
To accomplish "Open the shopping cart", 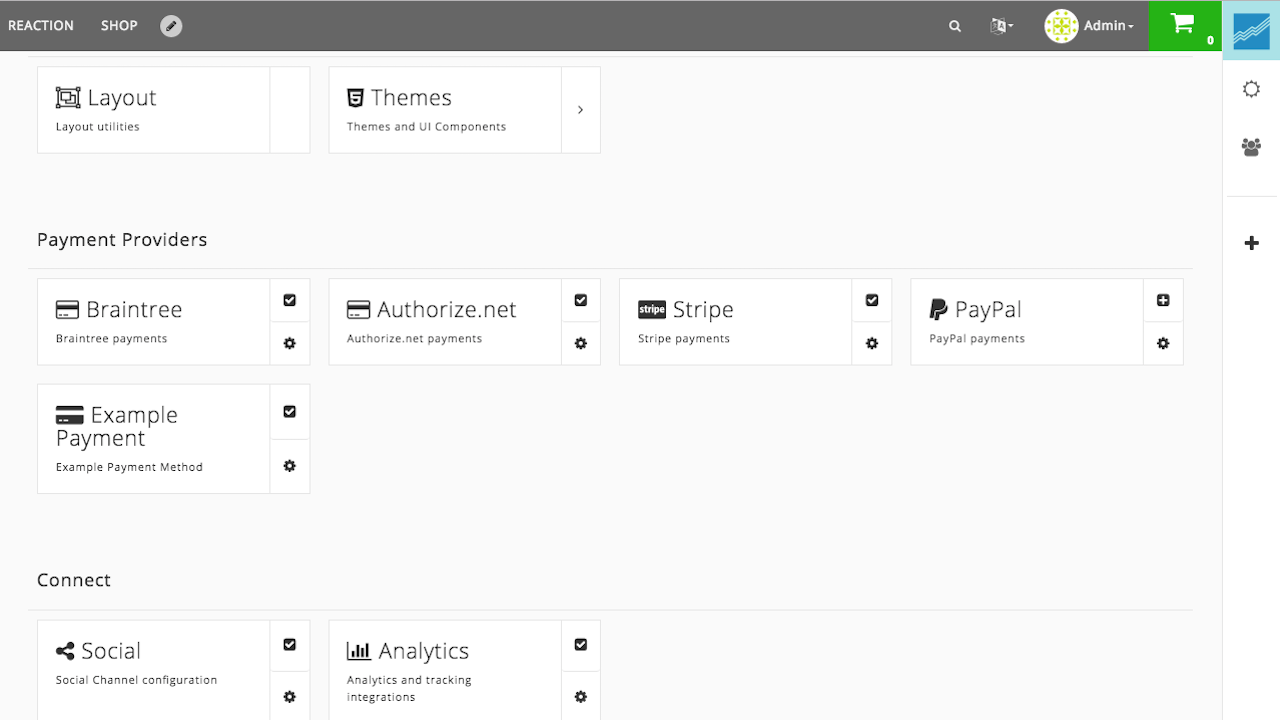I will (x=1185, y=25).
